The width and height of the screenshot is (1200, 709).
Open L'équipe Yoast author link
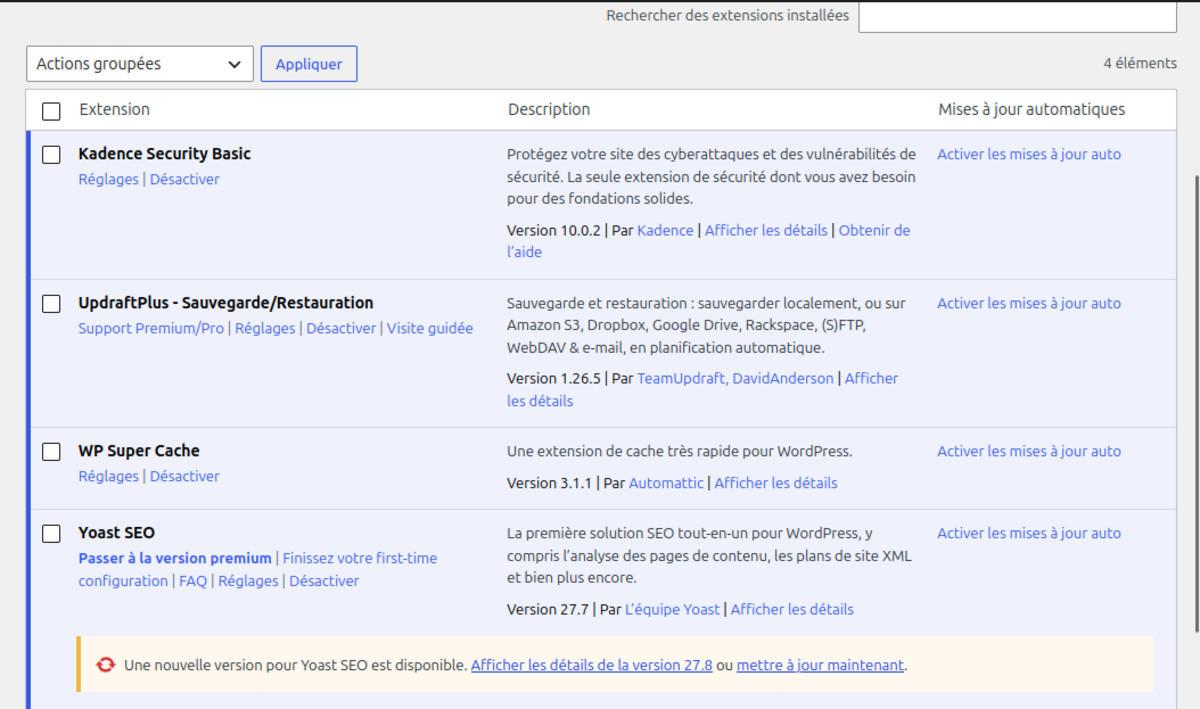coord(672,610)
